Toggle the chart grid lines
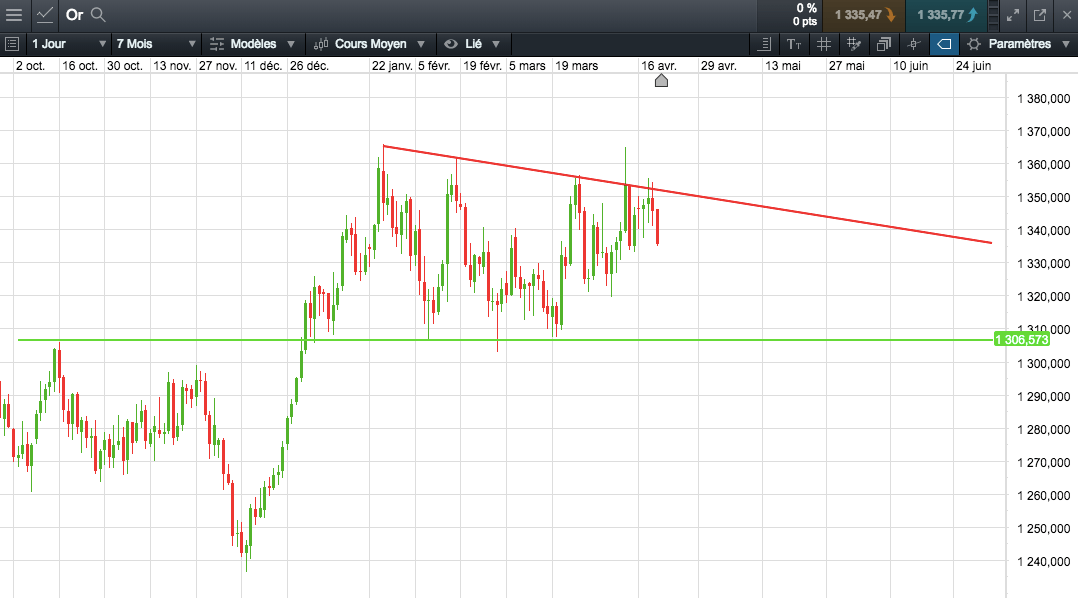The width and height of the screenshot is (1078, 598). point(824,44)
